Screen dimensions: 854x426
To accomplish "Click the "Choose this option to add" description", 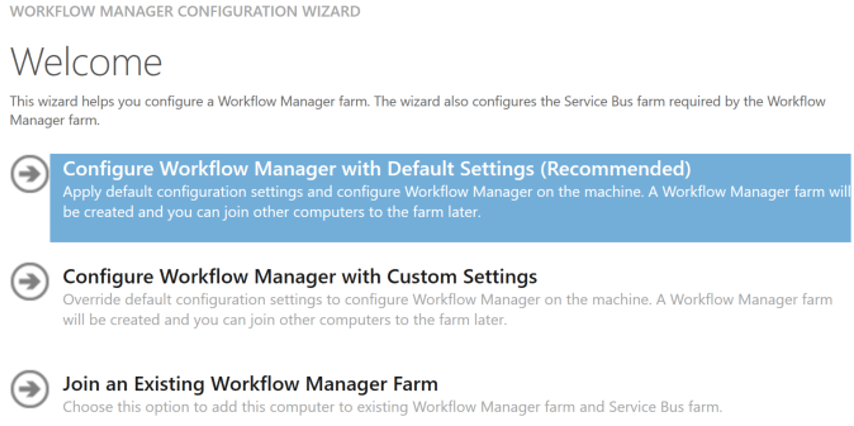I will (392, 407).
